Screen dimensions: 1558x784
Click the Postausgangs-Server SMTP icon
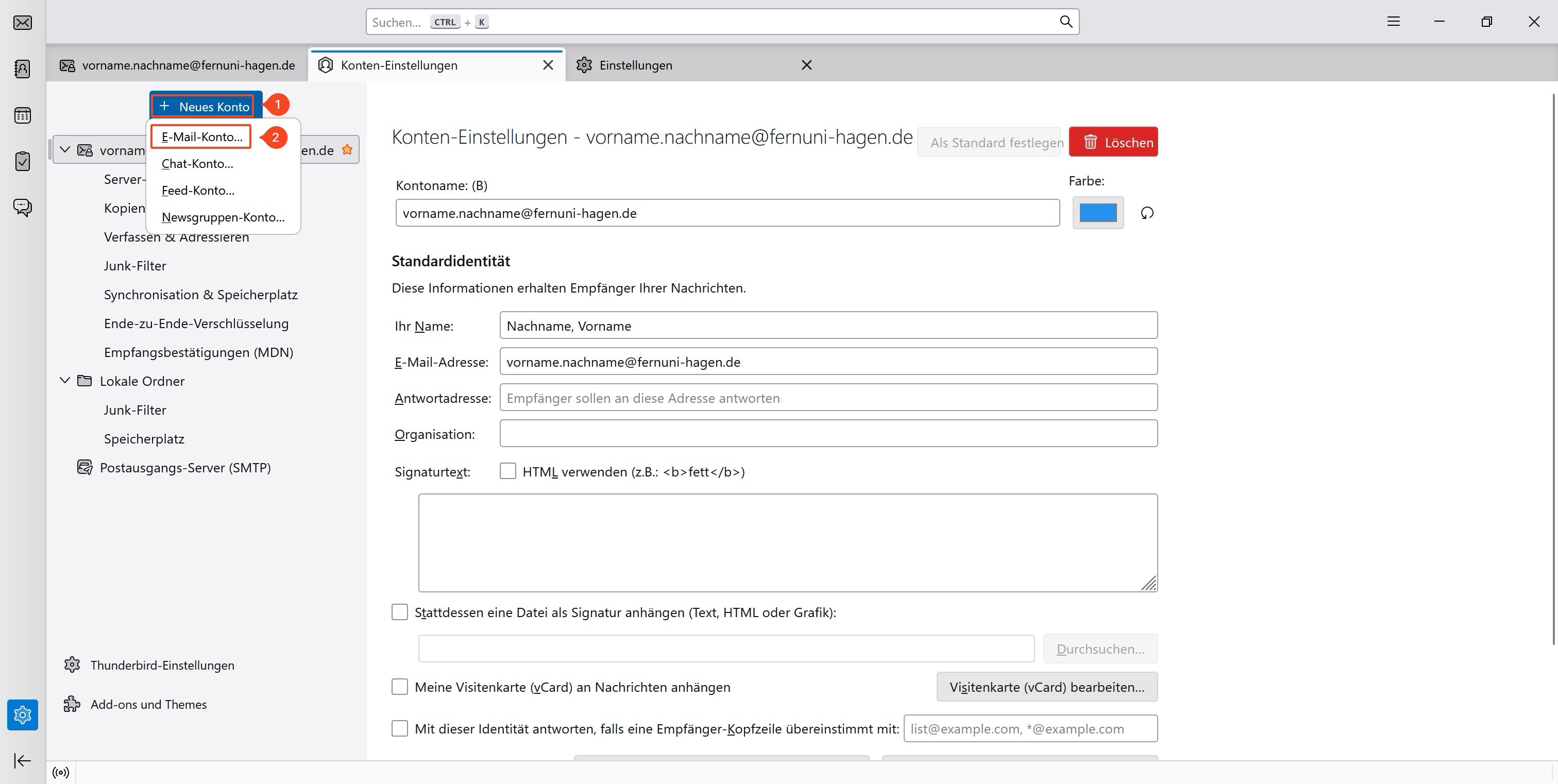tap(84, 467)
